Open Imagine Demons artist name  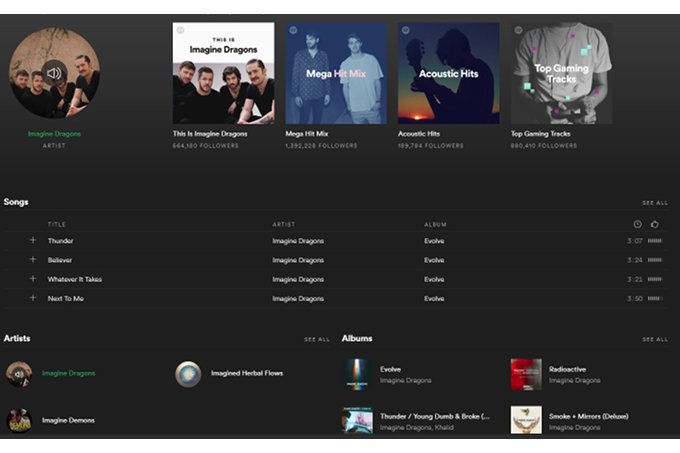68,420
